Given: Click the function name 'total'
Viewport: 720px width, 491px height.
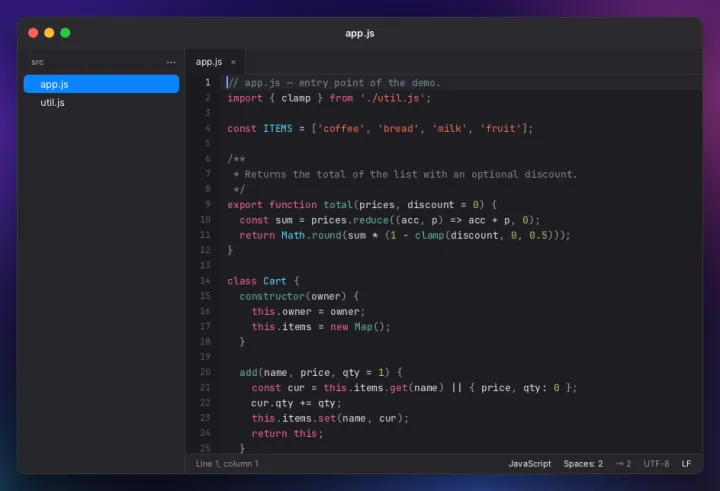Looking at the screenshot, I should coord(338,204).
